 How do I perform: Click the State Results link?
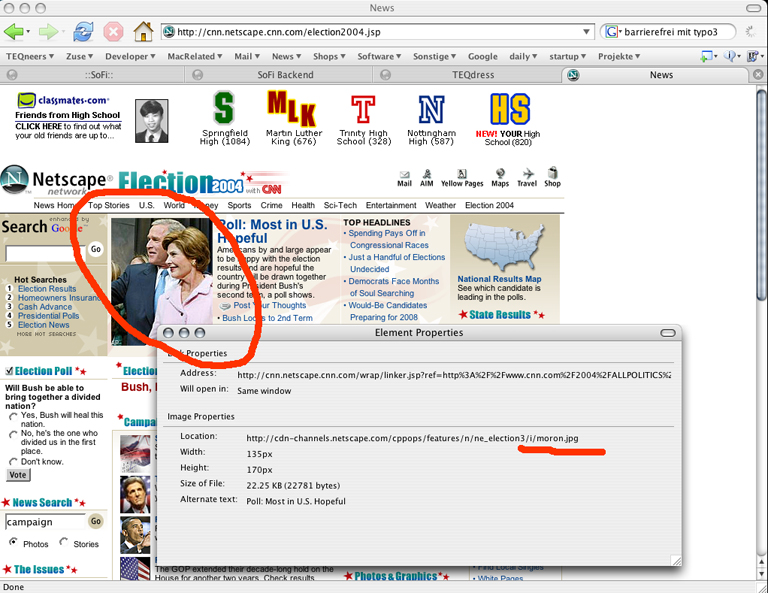[x=500, y=315]
